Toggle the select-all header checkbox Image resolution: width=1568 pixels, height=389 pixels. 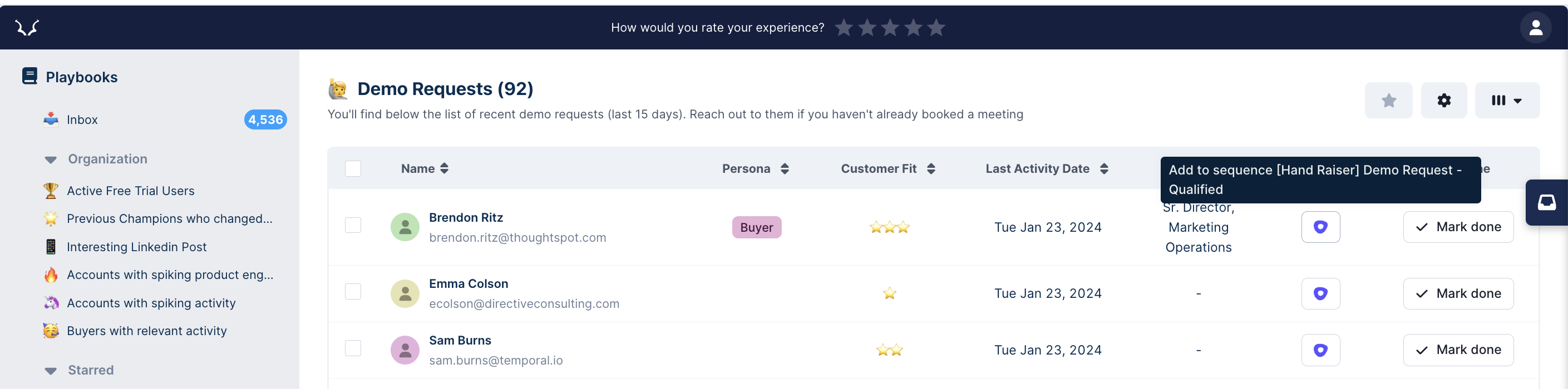point(353,168)
